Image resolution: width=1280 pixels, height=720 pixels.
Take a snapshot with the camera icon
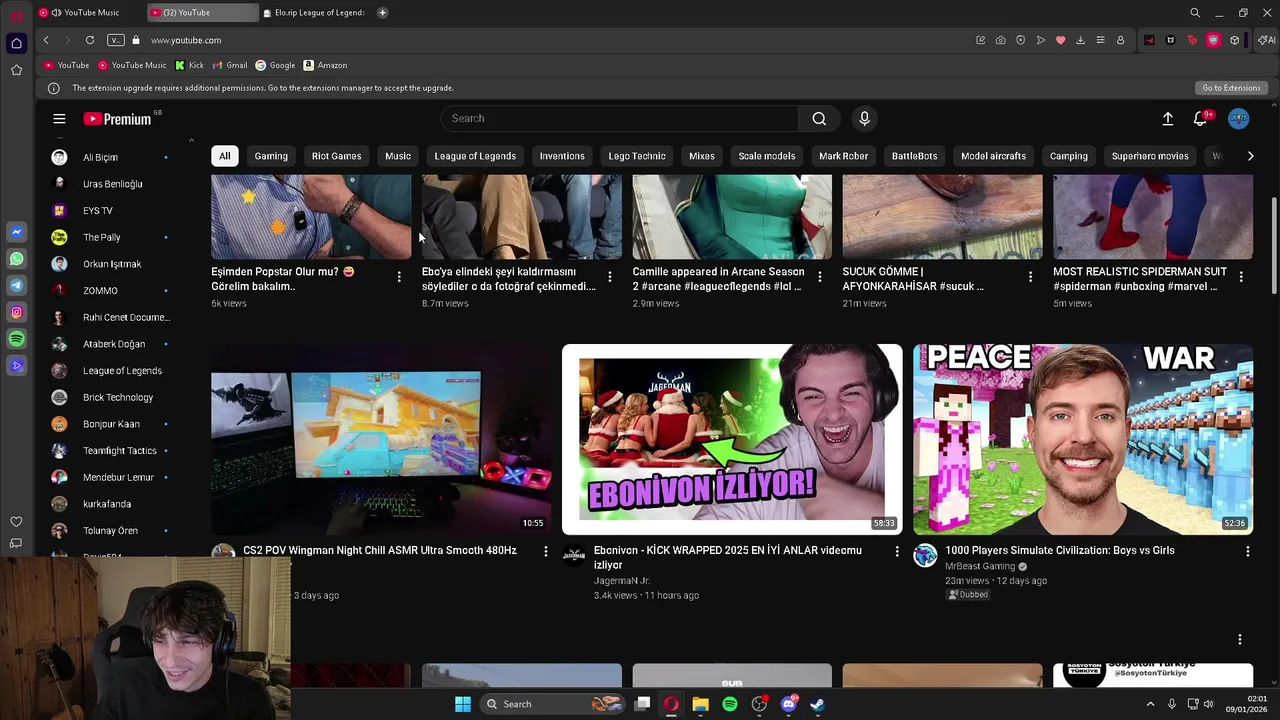[x=1001, y=40]
